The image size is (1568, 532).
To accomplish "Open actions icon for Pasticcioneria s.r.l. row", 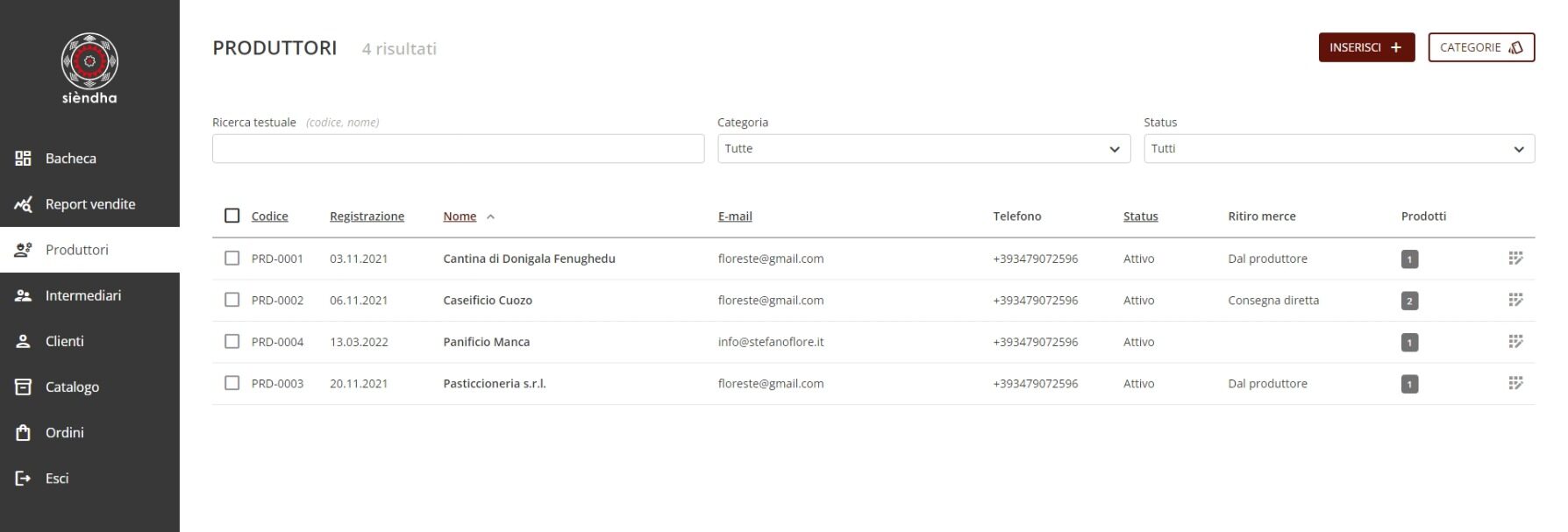I will pyautogui.click(x=1515, y=383).
